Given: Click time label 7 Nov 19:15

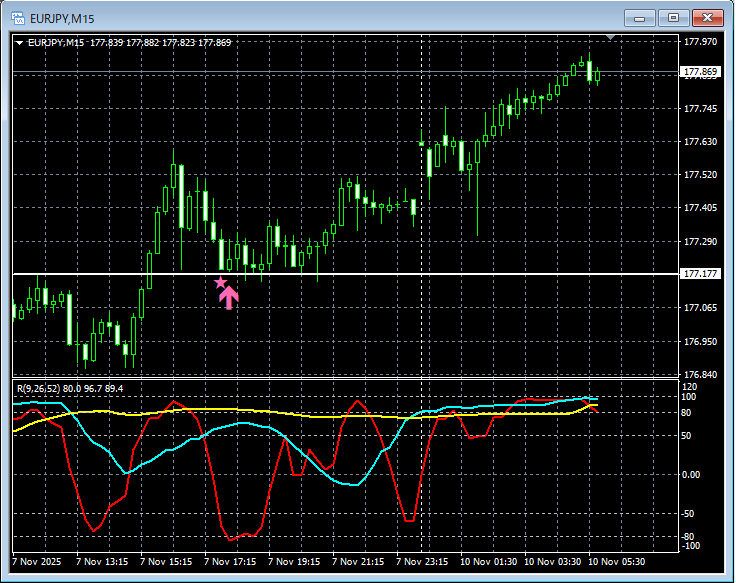Looking at the screenshot, I should [294, 562].
